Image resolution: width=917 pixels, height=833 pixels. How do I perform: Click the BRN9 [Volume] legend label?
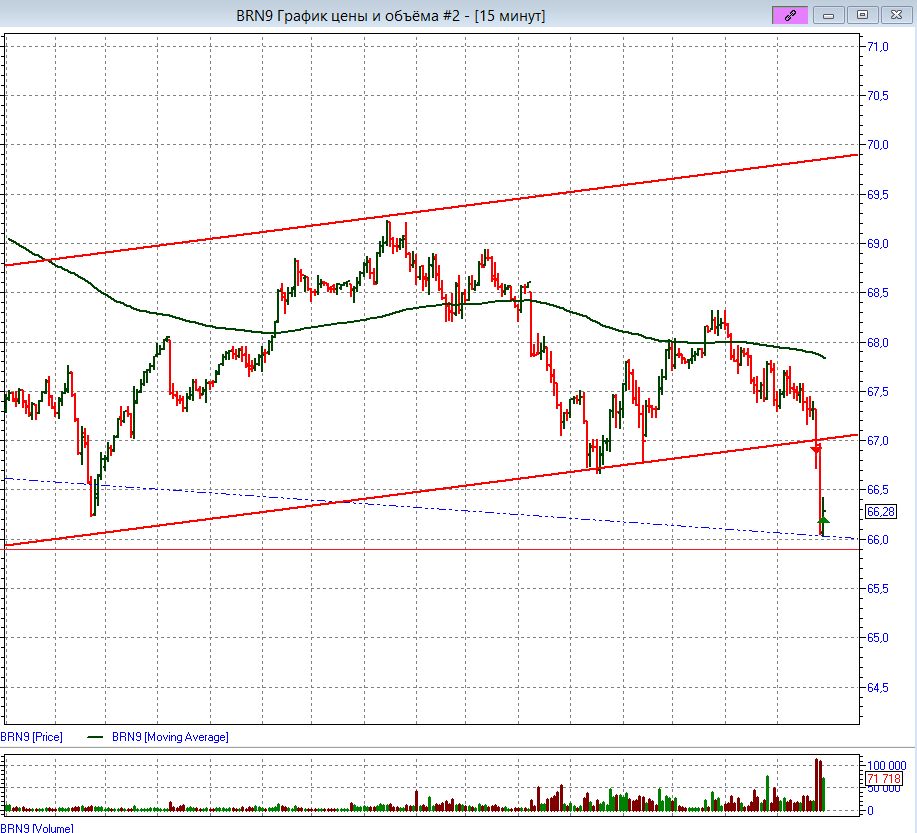(x=36, y=828)
